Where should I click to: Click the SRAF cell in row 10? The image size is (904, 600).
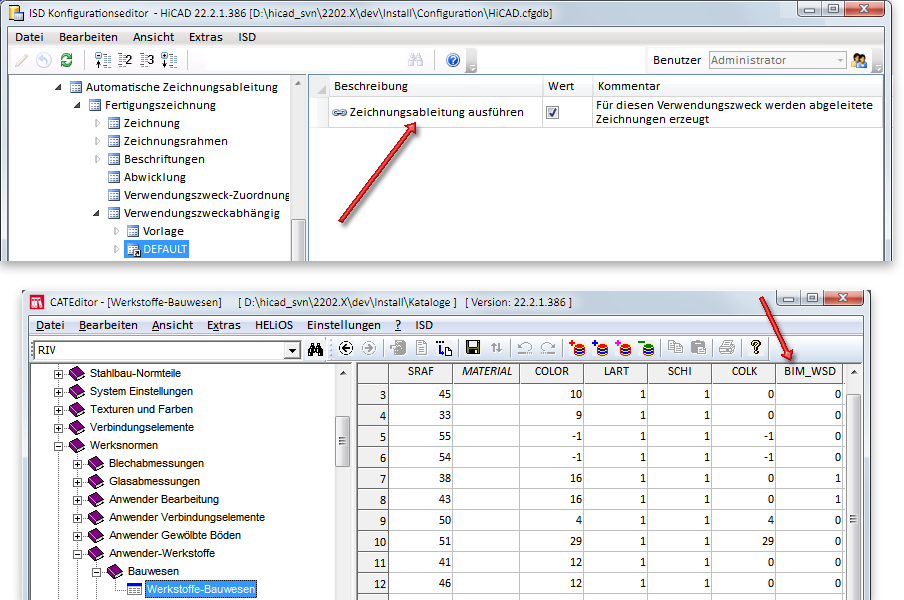(x=423, y=540)
